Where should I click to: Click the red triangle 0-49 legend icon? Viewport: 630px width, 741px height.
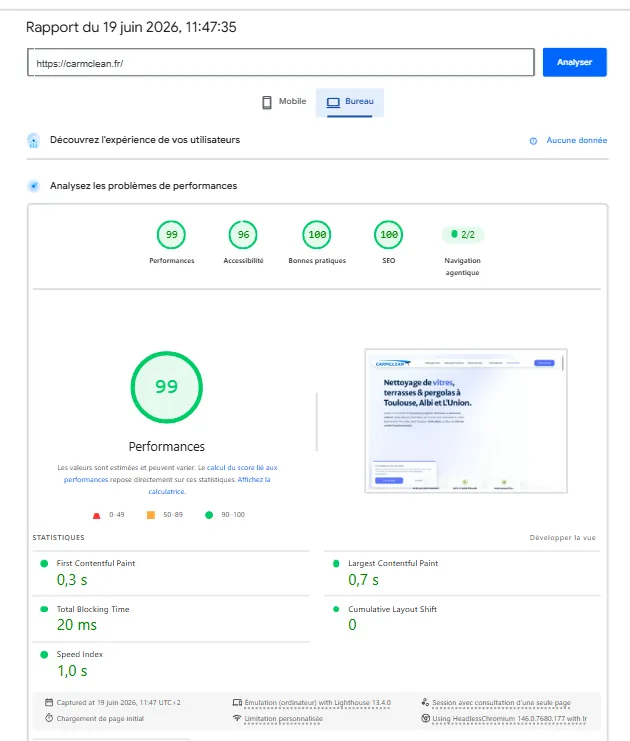pos(96,515)
